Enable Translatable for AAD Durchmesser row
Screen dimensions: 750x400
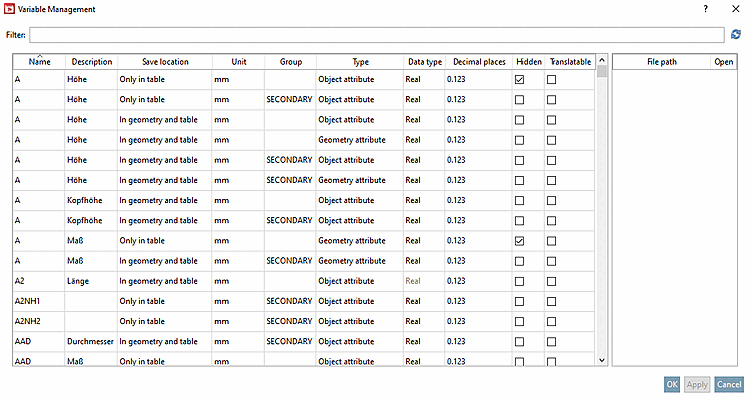551,342
